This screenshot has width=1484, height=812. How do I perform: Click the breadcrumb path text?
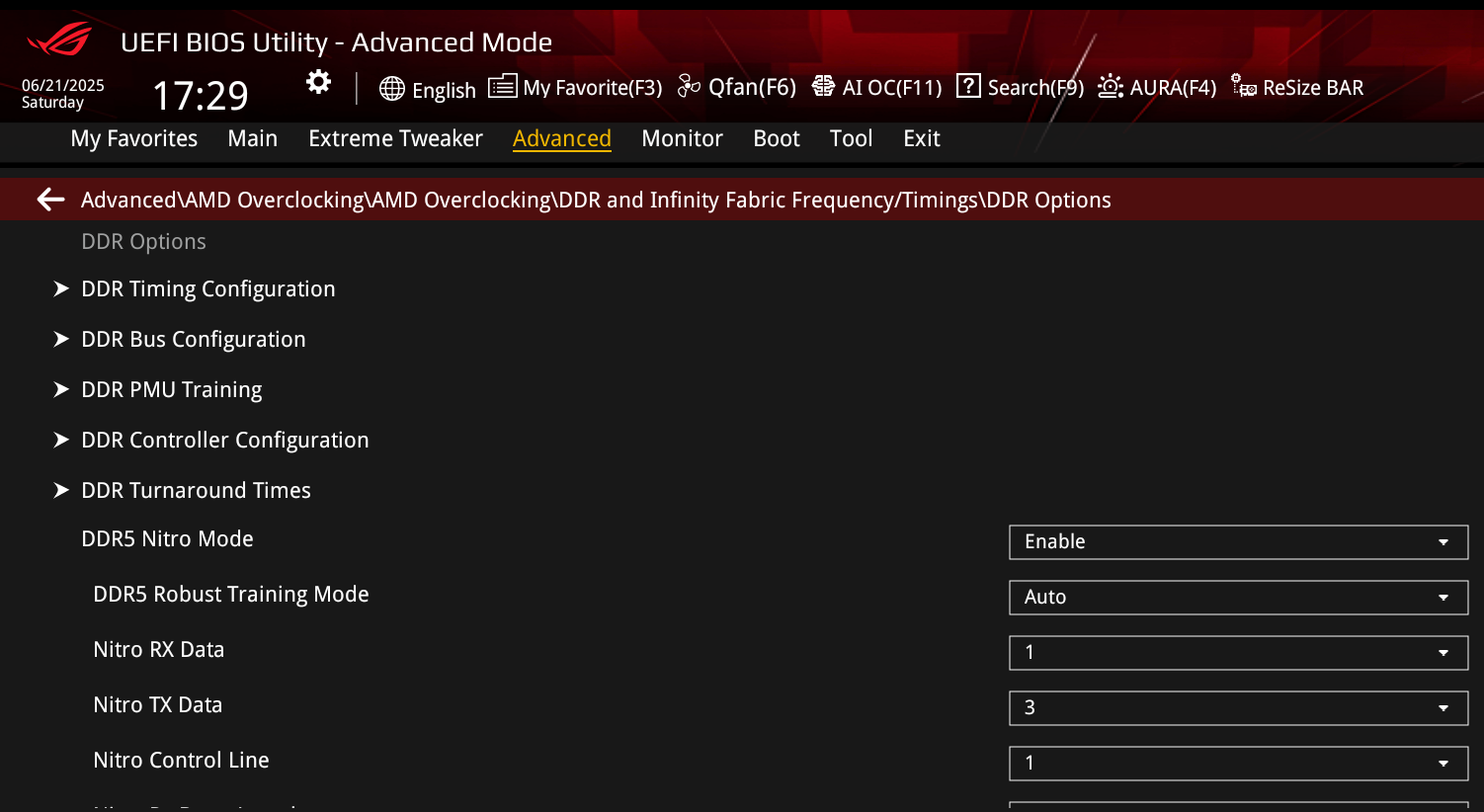[596, 200]
